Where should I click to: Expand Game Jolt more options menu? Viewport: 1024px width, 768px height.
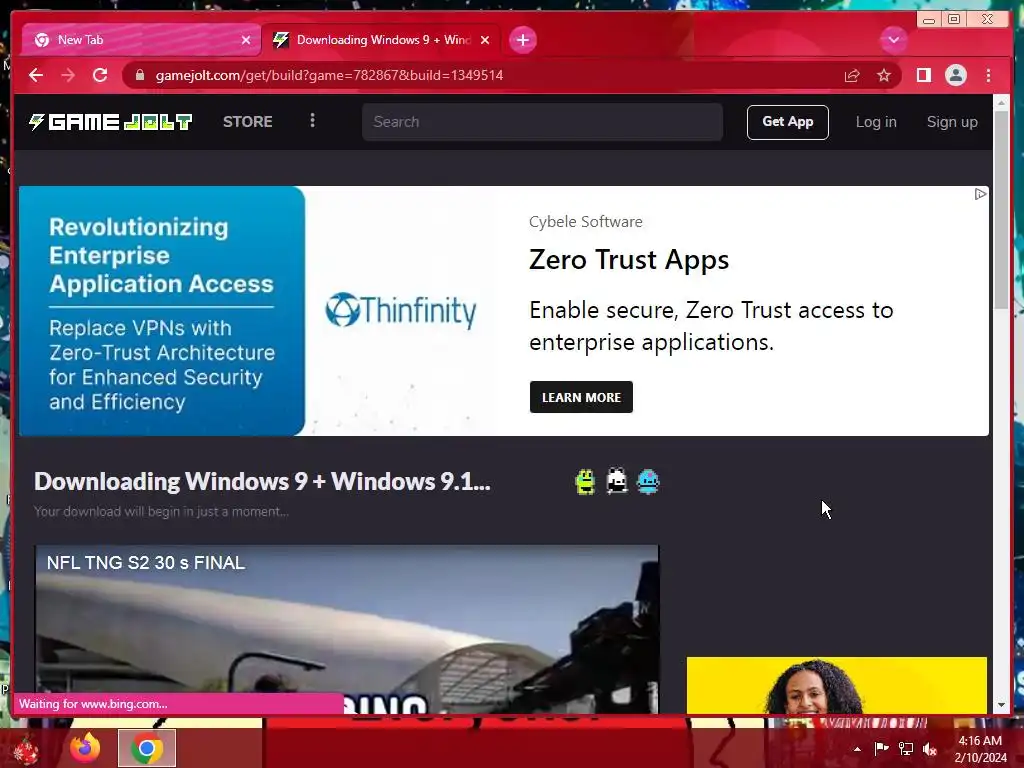click(x=312, y=121)
